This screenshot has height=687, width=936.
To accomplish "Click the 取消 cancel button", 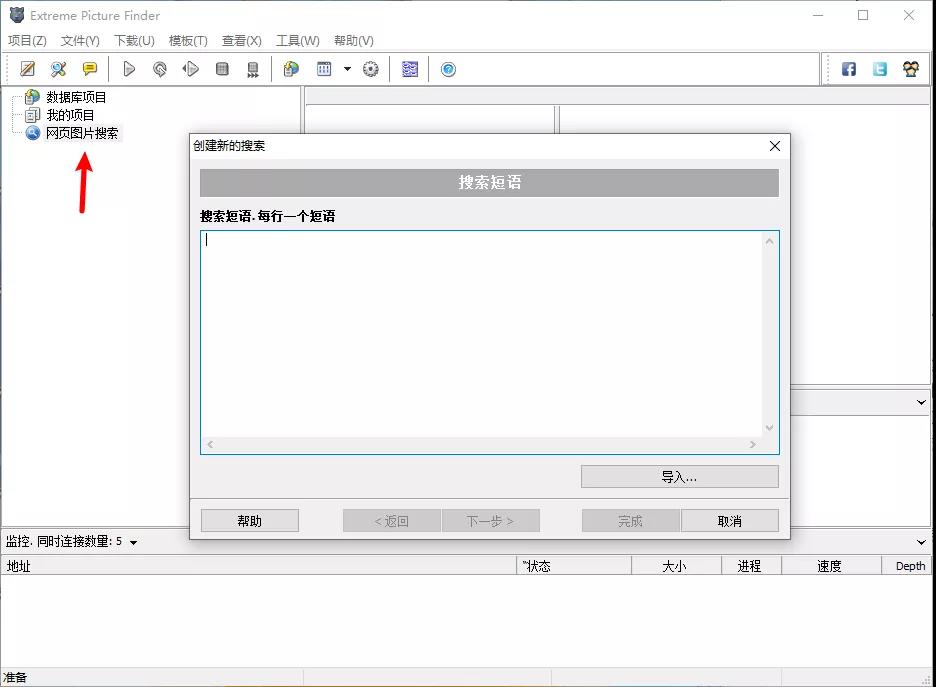I will tap(729, 521).
